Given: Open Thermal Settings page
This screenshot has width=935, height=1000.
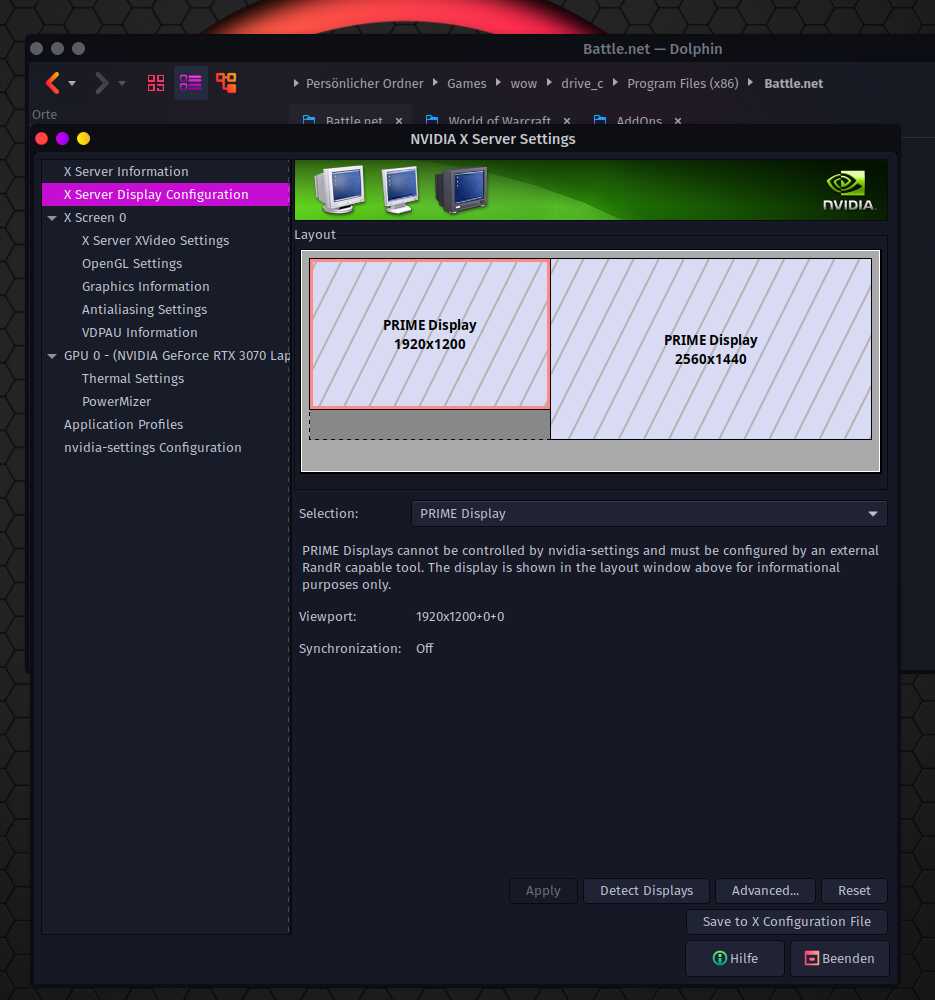Looking at the screenshot, I should [133, 378].
